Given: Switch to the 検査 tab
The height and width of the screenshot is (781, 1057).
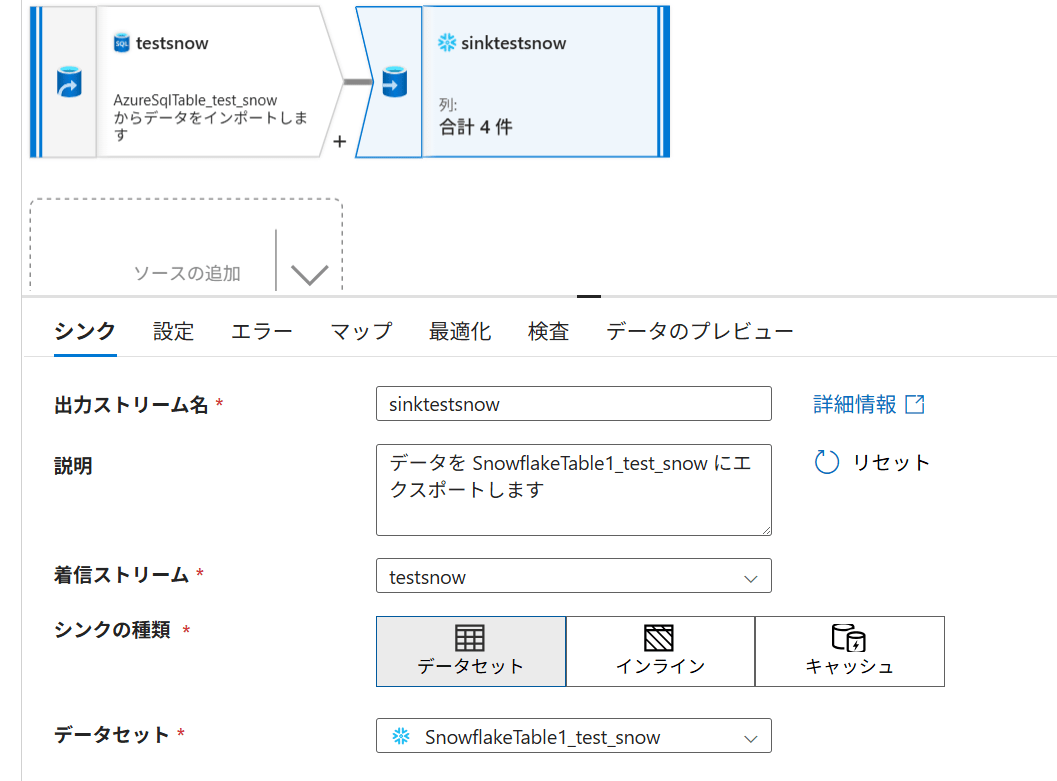Looking at the screenshot, I should pyautogui.click(x=548, y=331).
